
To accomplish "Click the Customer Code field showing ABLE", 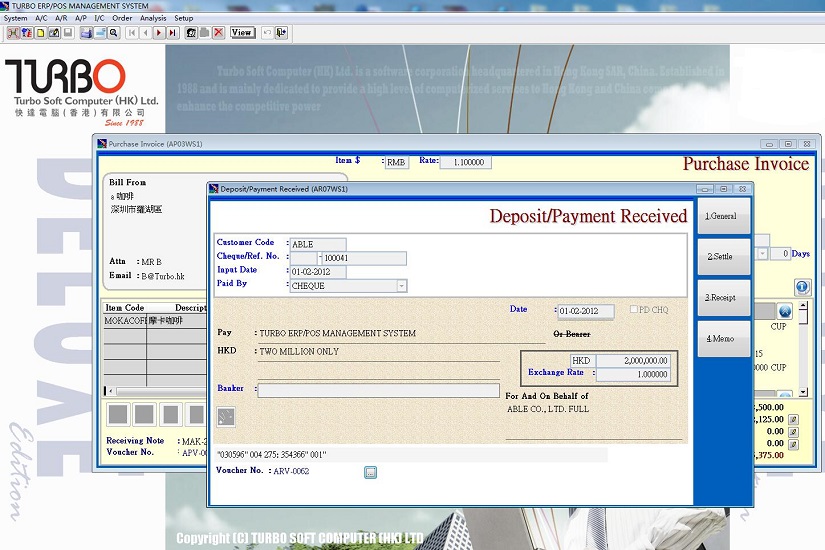I will [x=318, y=244].
